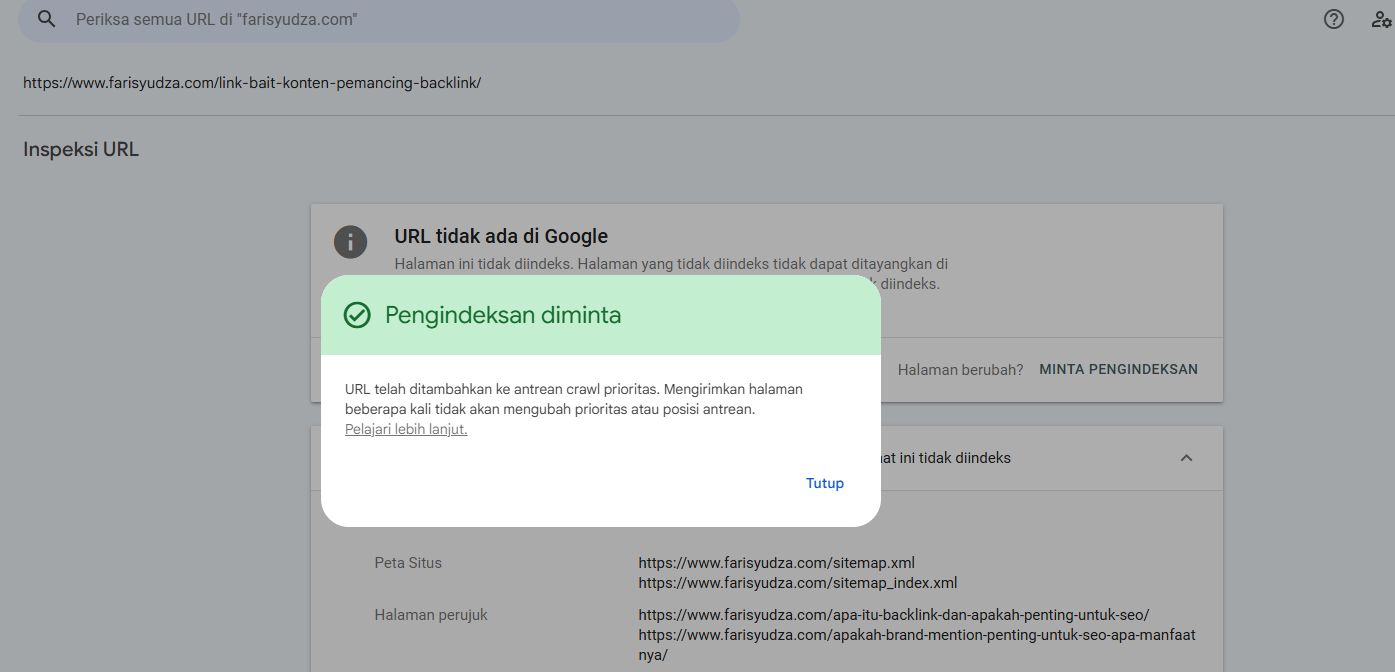This screenshot has width=1395, height=672.
Task: Open the apakah-brand-mention referring page URL
Action: pos(916,635)
